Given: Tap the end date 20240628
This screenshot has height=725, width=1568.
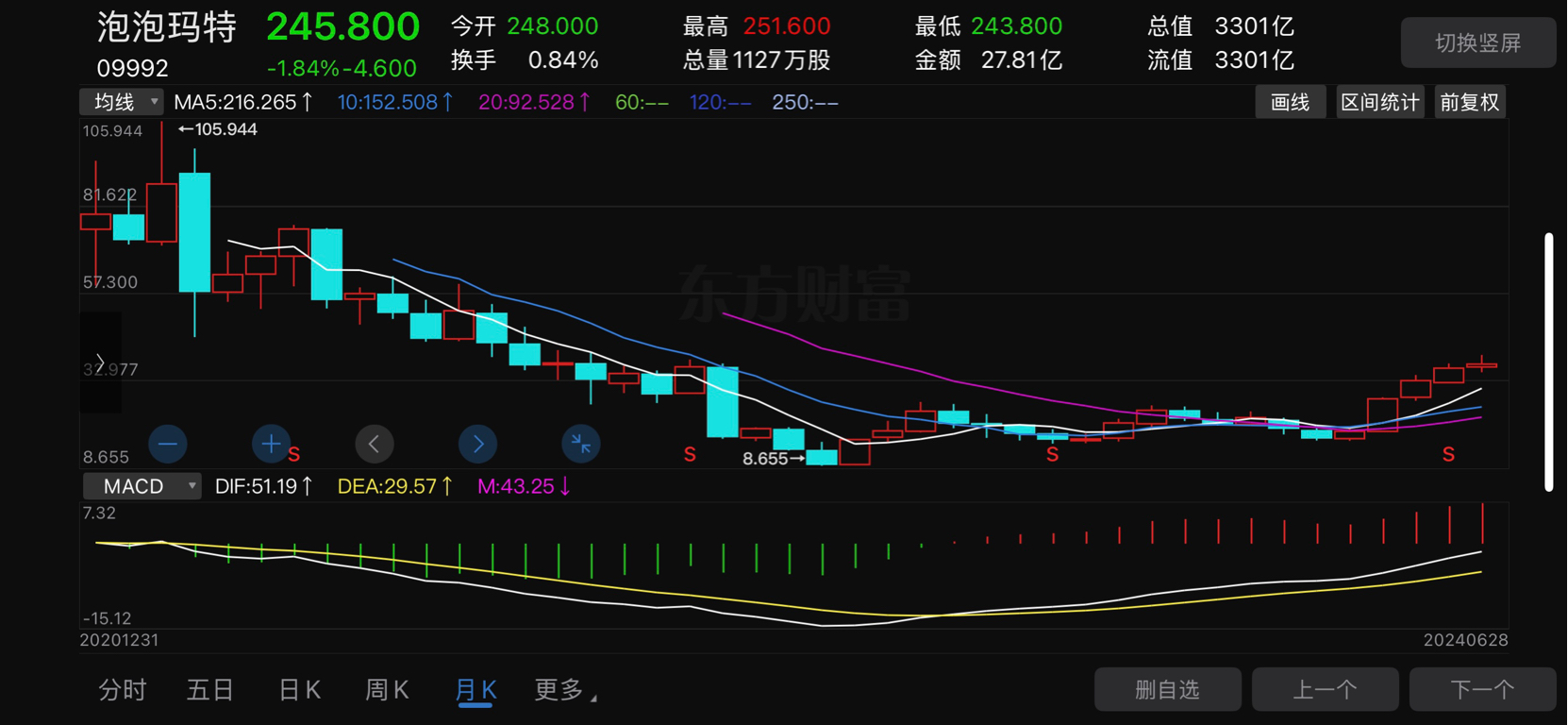Looking at the screenshot, I should coord(1466,640).
